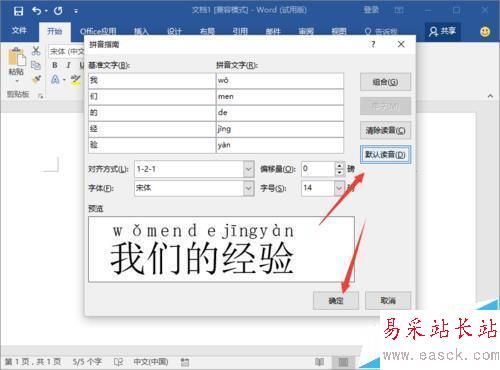Image resolution: width=500 pixels, height=370 pixels.
Task: Decrease 偏移量 with the down spinner
Action: coord(339,173)
